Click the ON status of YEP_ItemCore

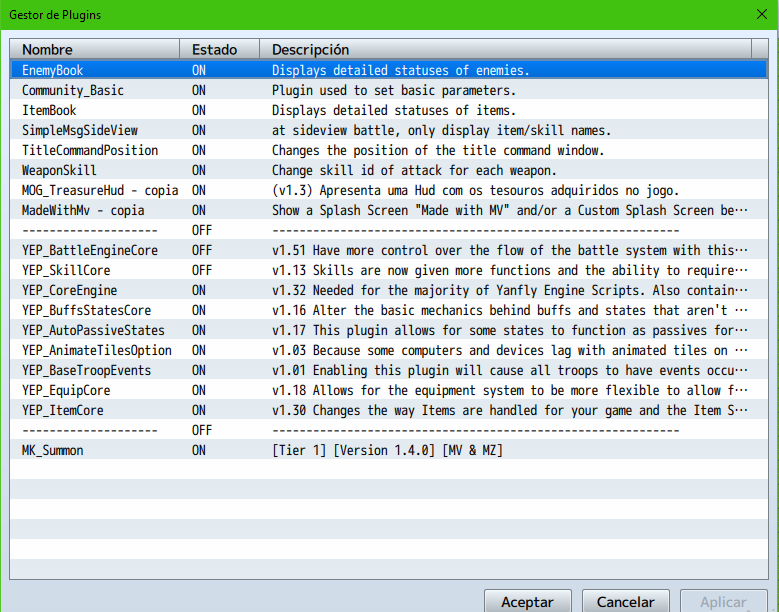click(x=199, y=410)
